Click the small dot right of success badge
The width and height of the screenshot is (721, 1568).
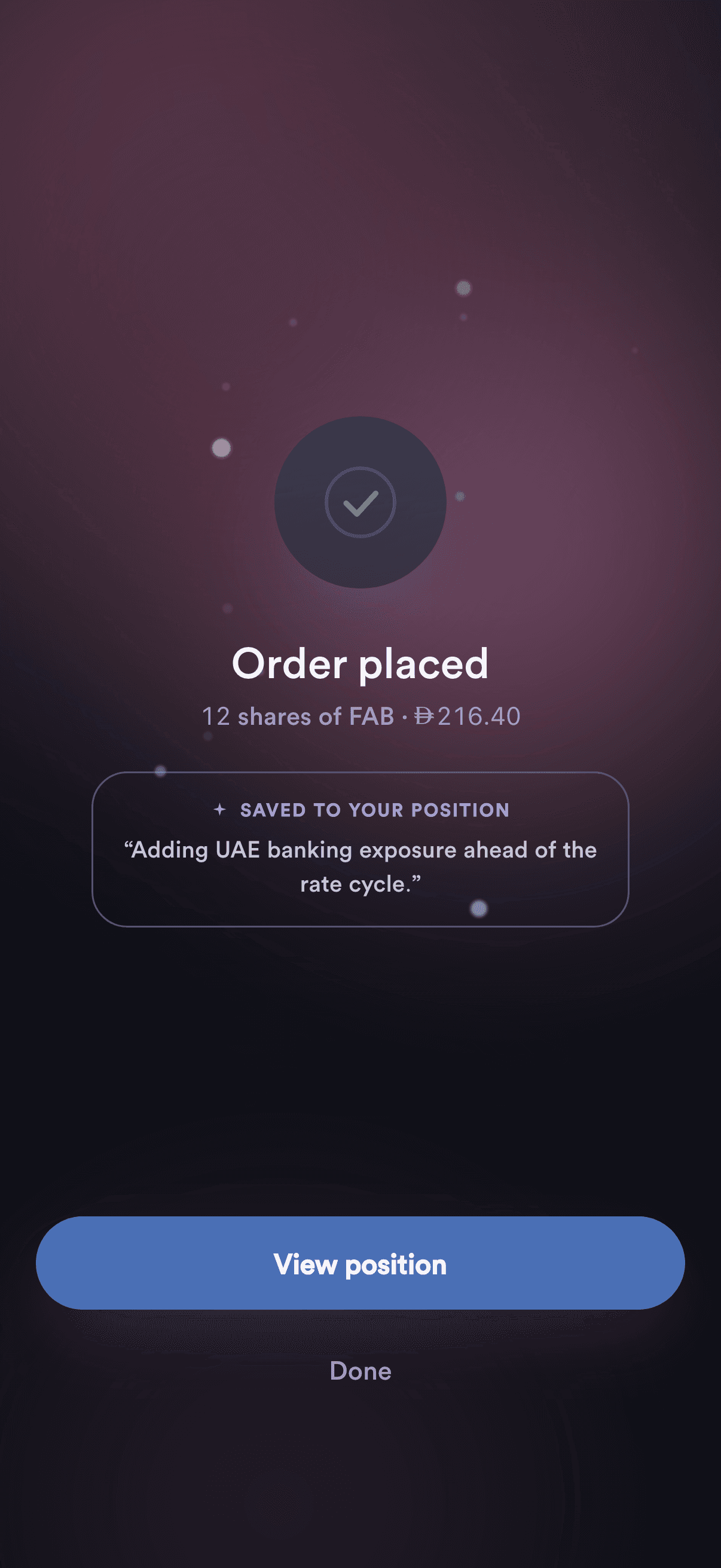[460, 497]
